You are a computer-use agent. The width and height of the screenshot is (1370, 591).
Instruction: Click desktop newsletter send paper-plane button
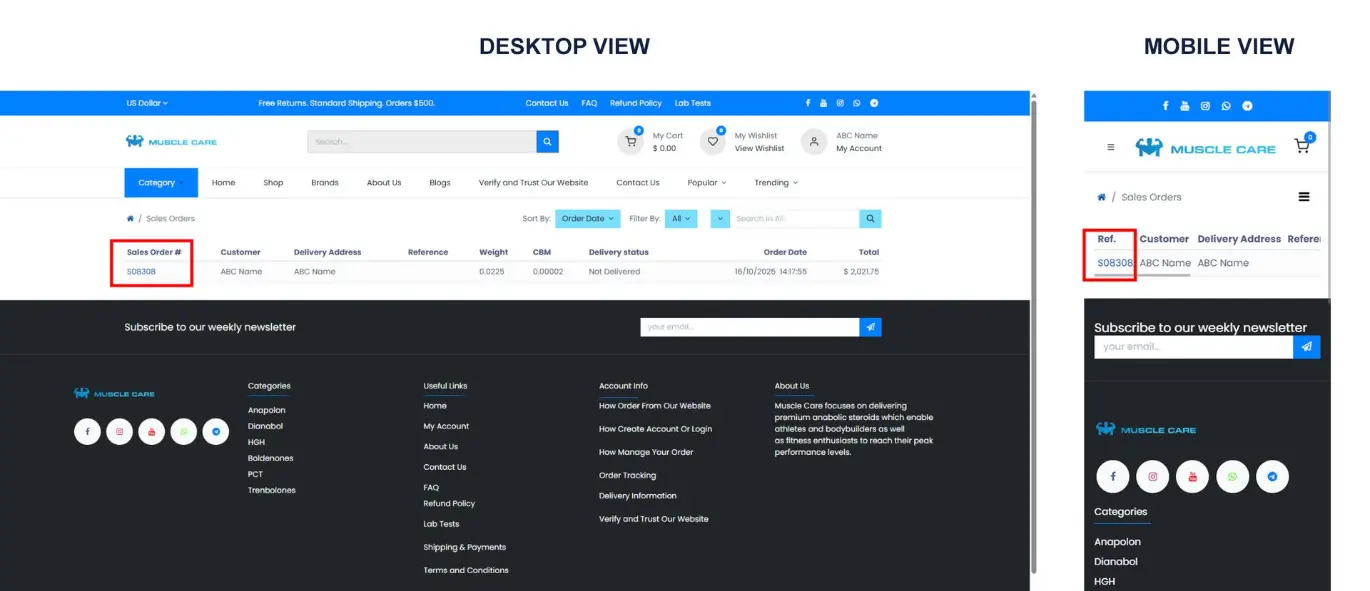click(870, 327)
